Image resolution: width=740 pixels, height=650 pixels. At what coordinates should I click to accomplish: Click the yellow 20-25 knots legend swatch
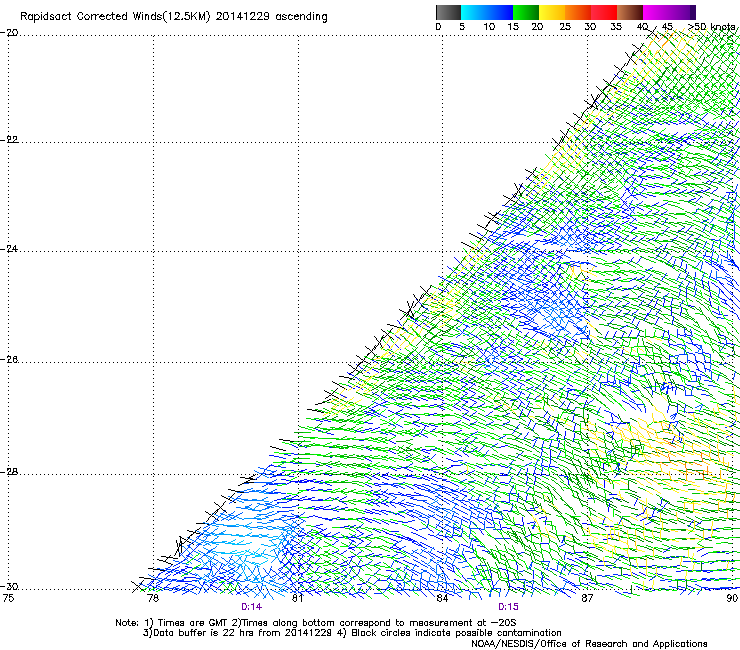click(x=552, y=12)
